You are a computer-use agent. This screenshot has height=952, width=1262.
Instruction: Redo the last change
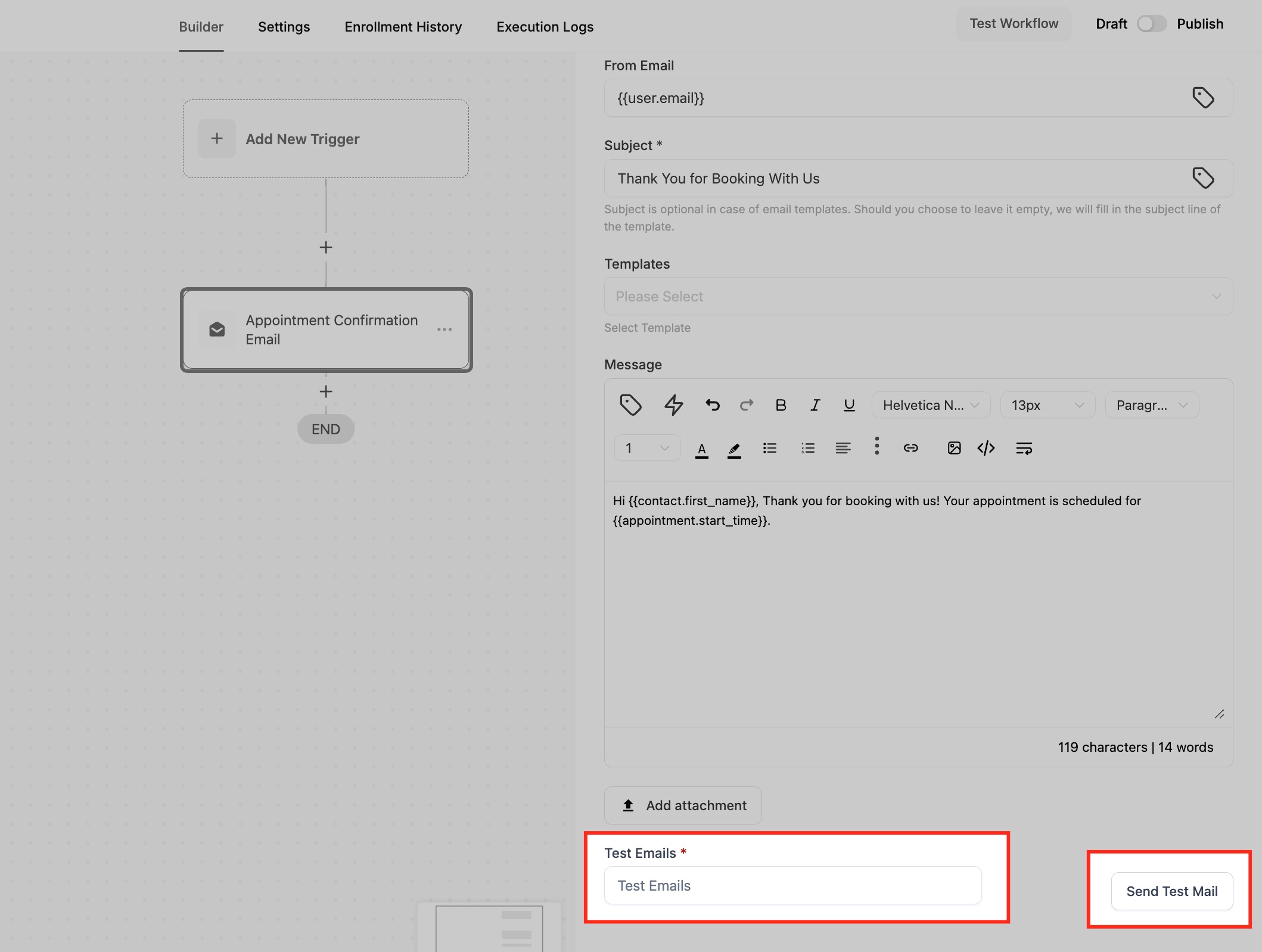747,405
